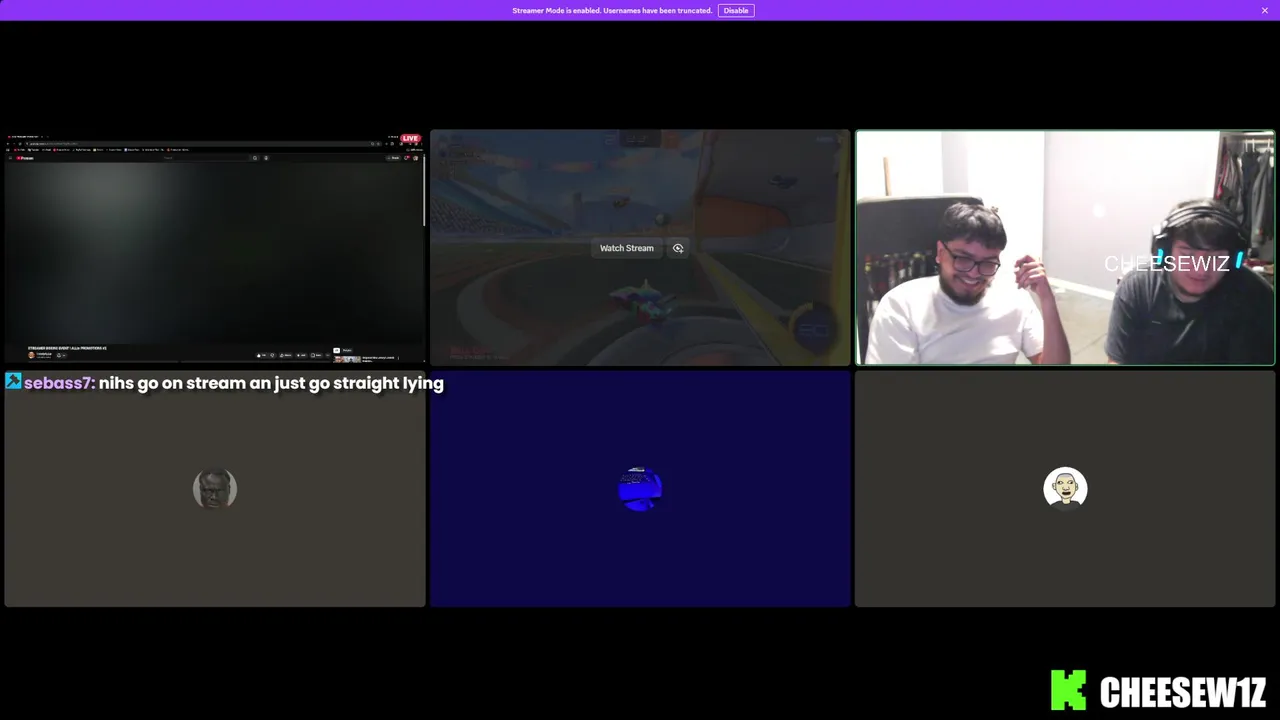This screenshot has height=720, width=1280.
Task: Focus the webcam tile with two people
Action: pos(1065,248)
